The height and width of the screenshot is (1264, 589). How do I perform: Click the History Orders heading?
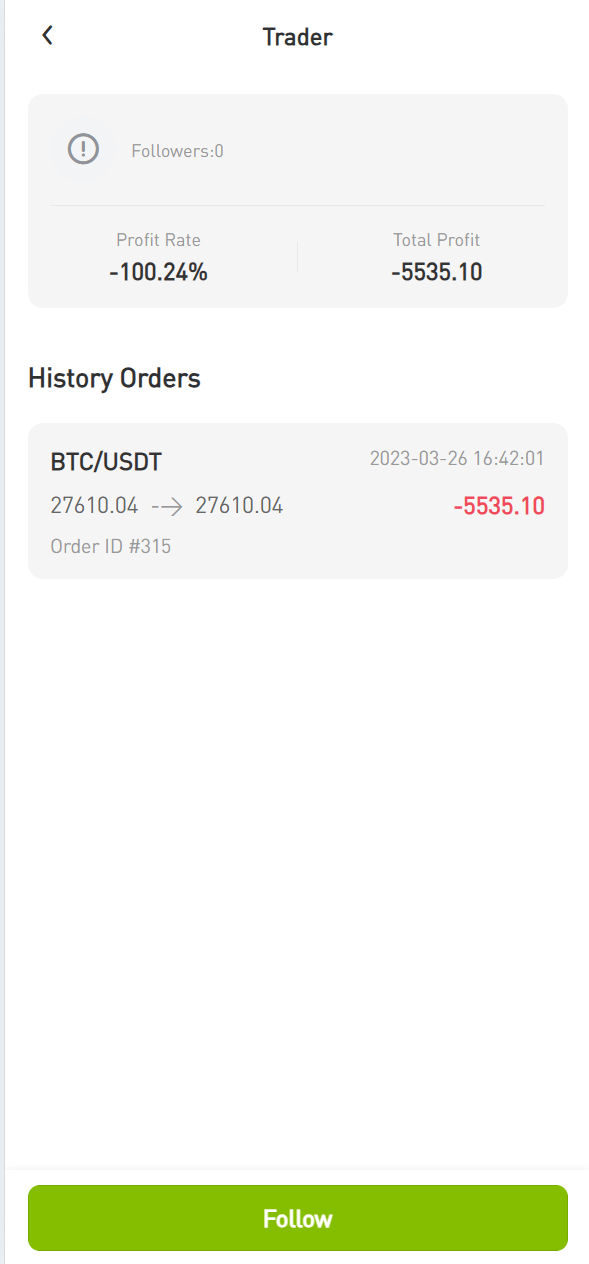114,378
